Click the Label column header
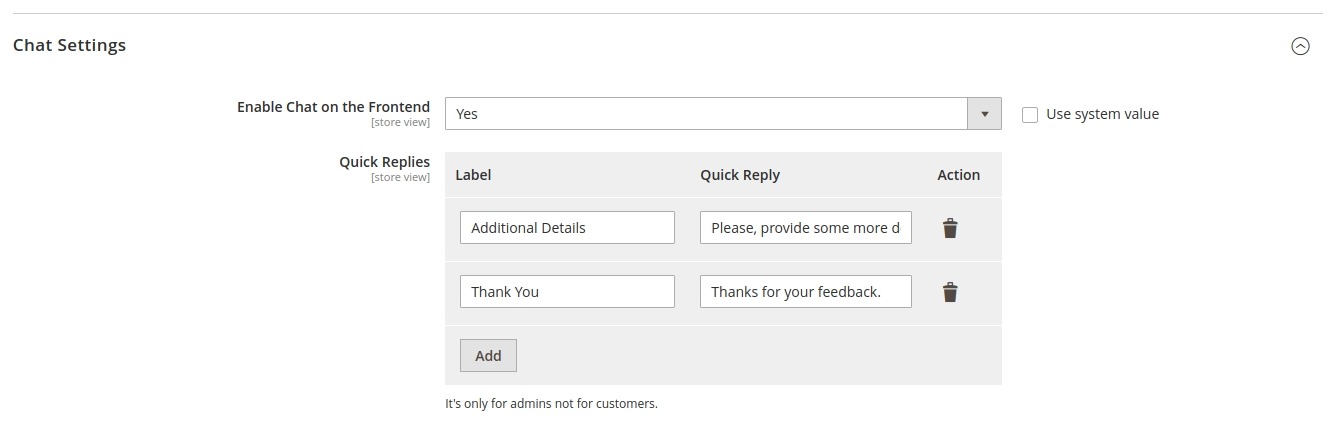 tap(473, 175)
